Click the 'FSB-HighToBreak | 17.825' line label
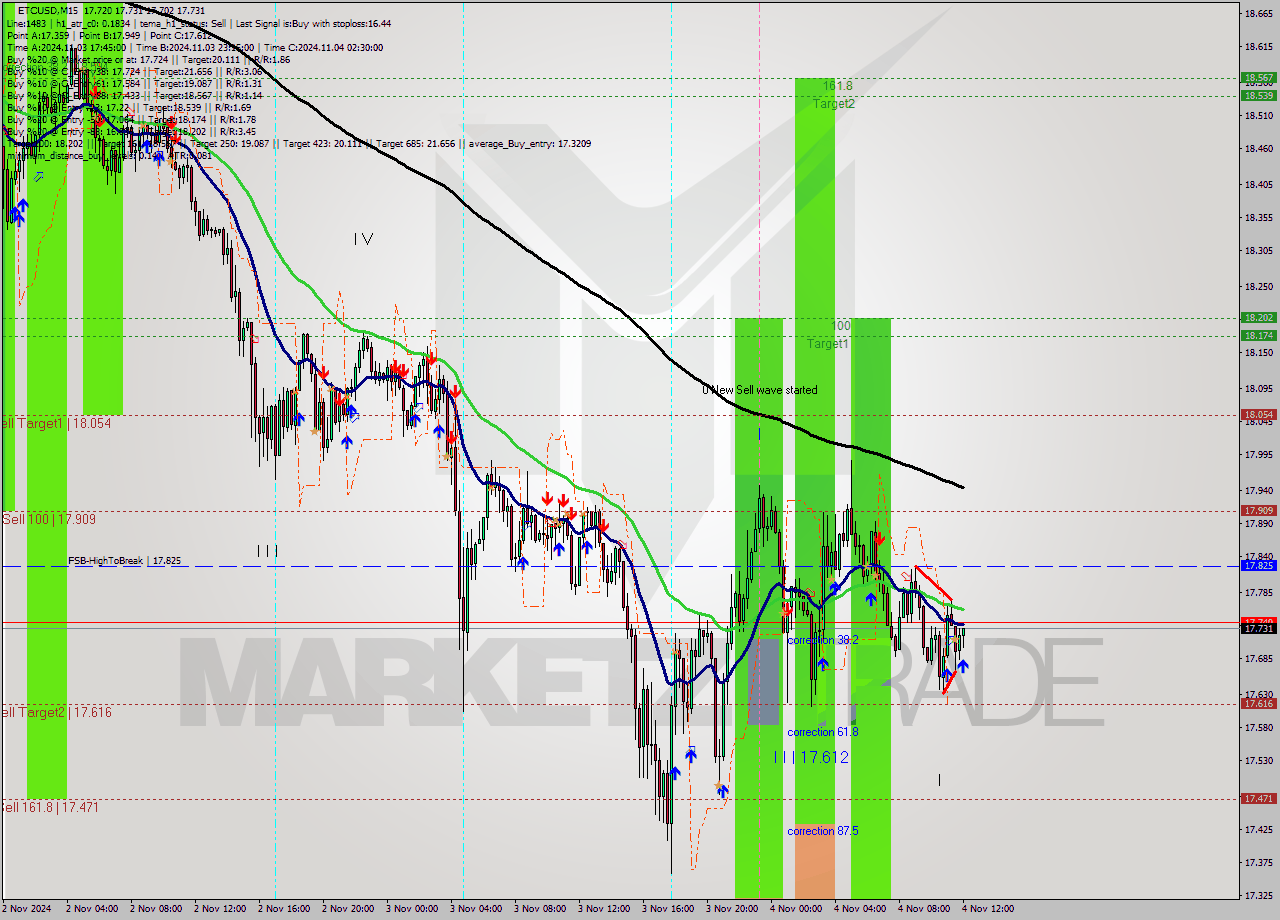Screen dimensions: 1280x920 [125, 561]
